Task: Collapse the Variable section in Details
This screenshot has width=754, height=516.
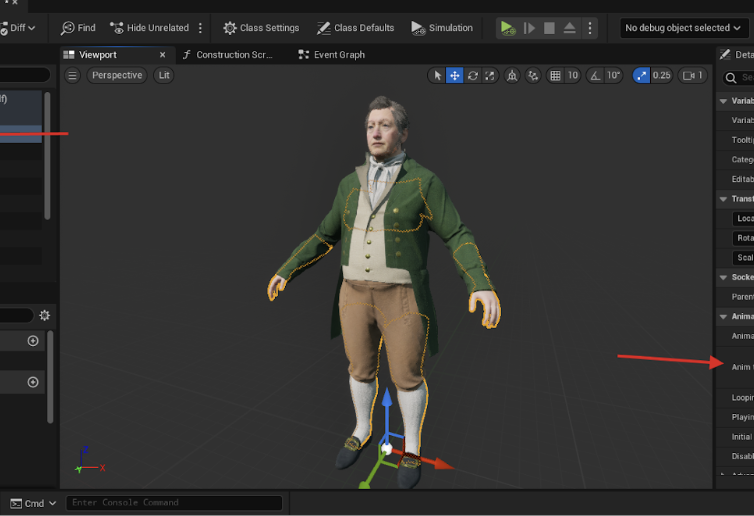Action: pos(723,101)
